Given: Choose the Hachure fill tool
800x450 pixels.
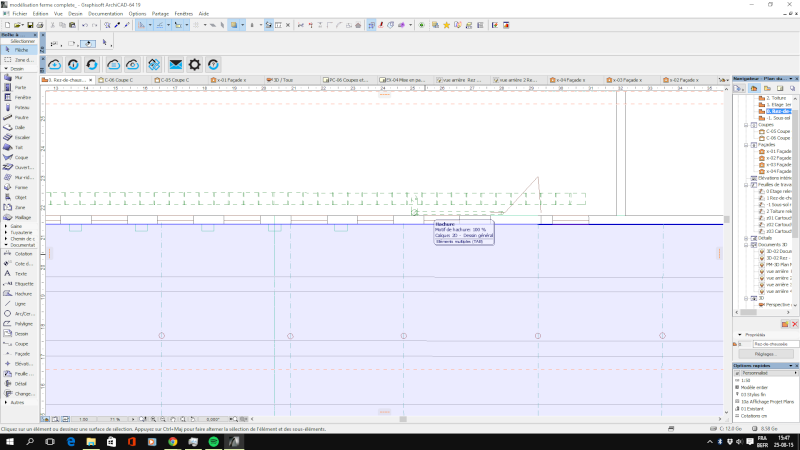Looking at the screenshot, I should (19, 294).
